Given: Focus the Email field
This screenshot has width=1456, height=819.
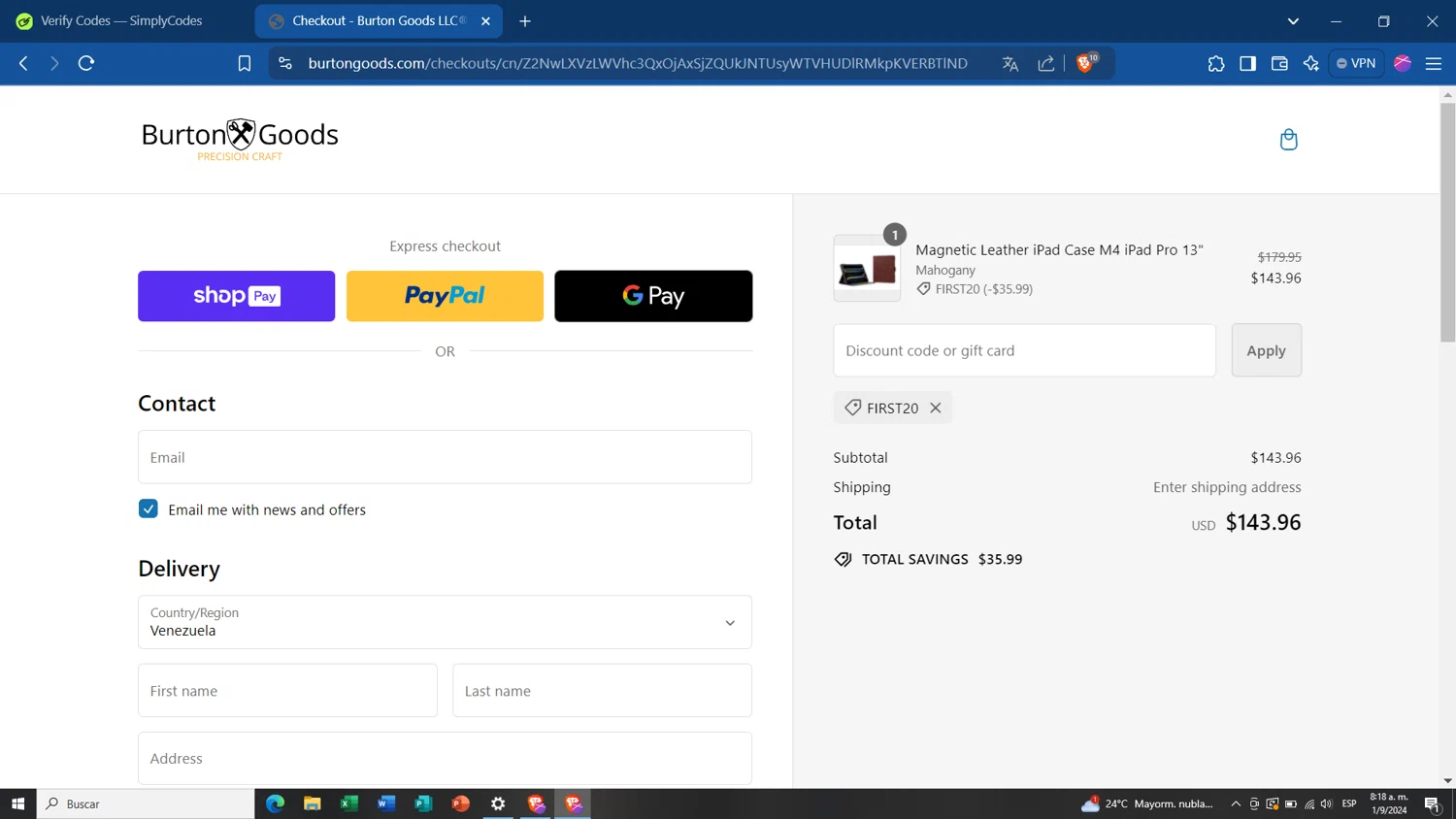Looking at the screenshot, I should point(445,457).
